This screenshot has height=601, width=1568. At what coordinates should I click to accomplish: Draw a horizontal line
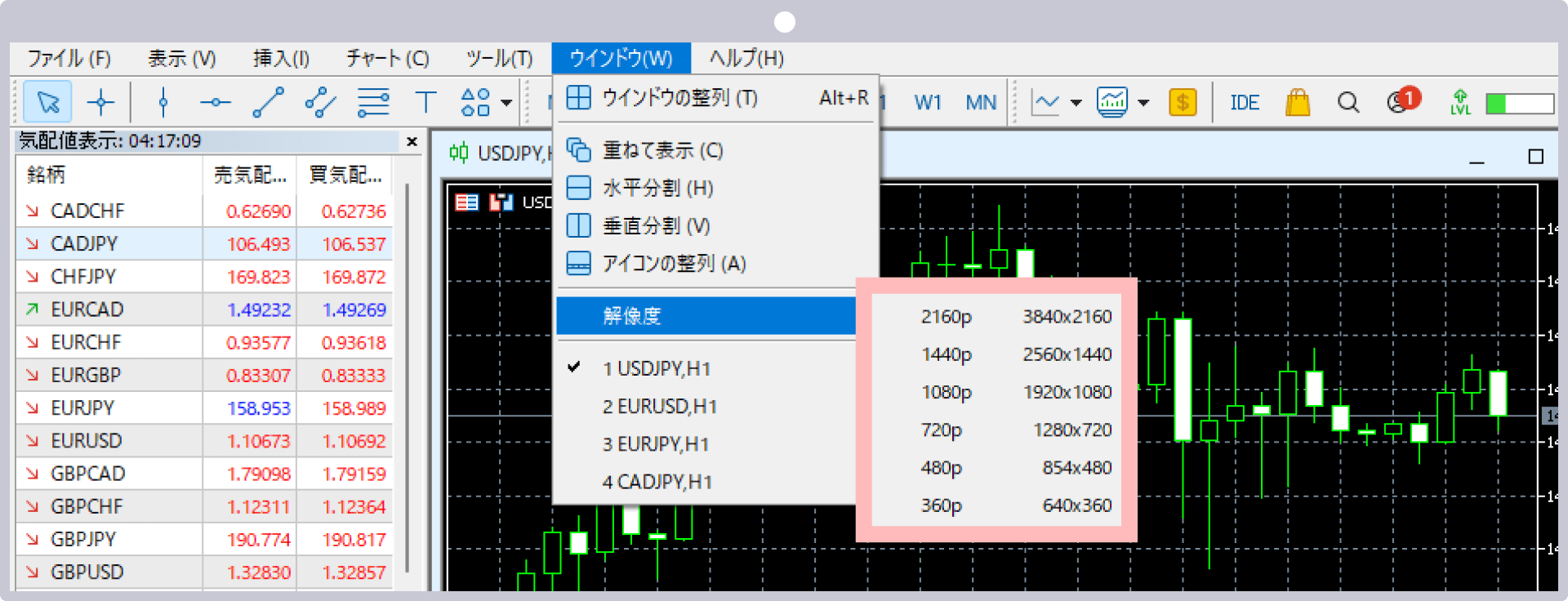pos(216,102)
